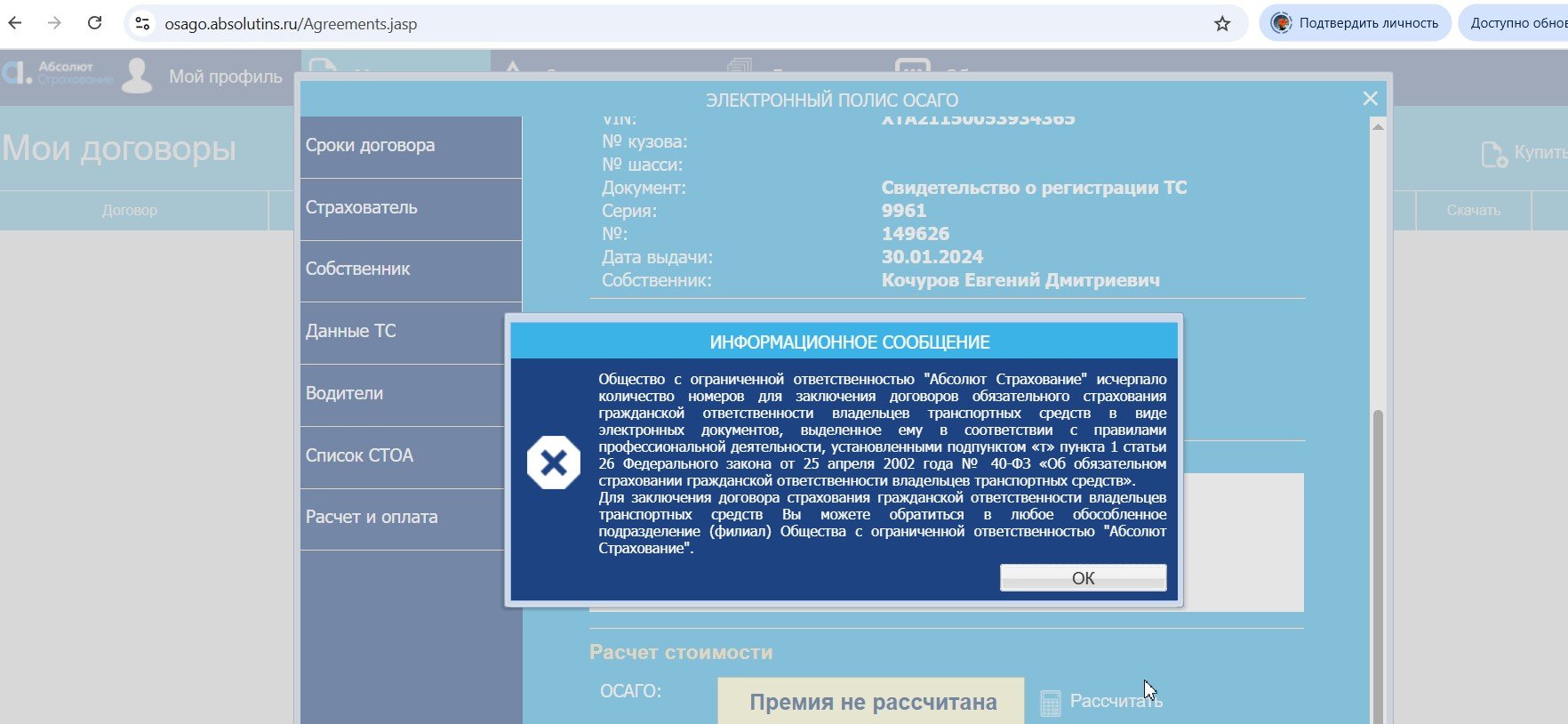
Task: Click the Абсолют Страхование logo
Action: 57,73
